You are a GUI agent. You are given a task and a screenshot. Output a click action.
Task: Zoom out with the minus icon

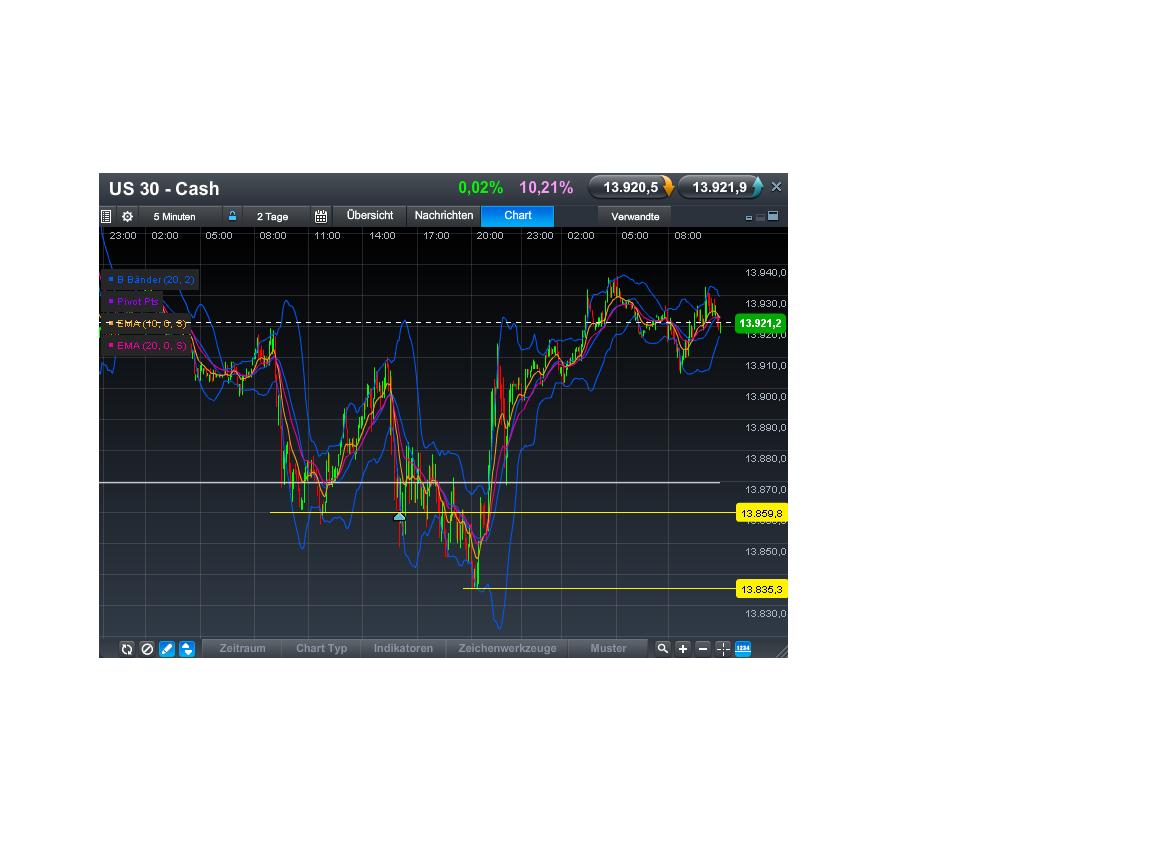point(703,648)
